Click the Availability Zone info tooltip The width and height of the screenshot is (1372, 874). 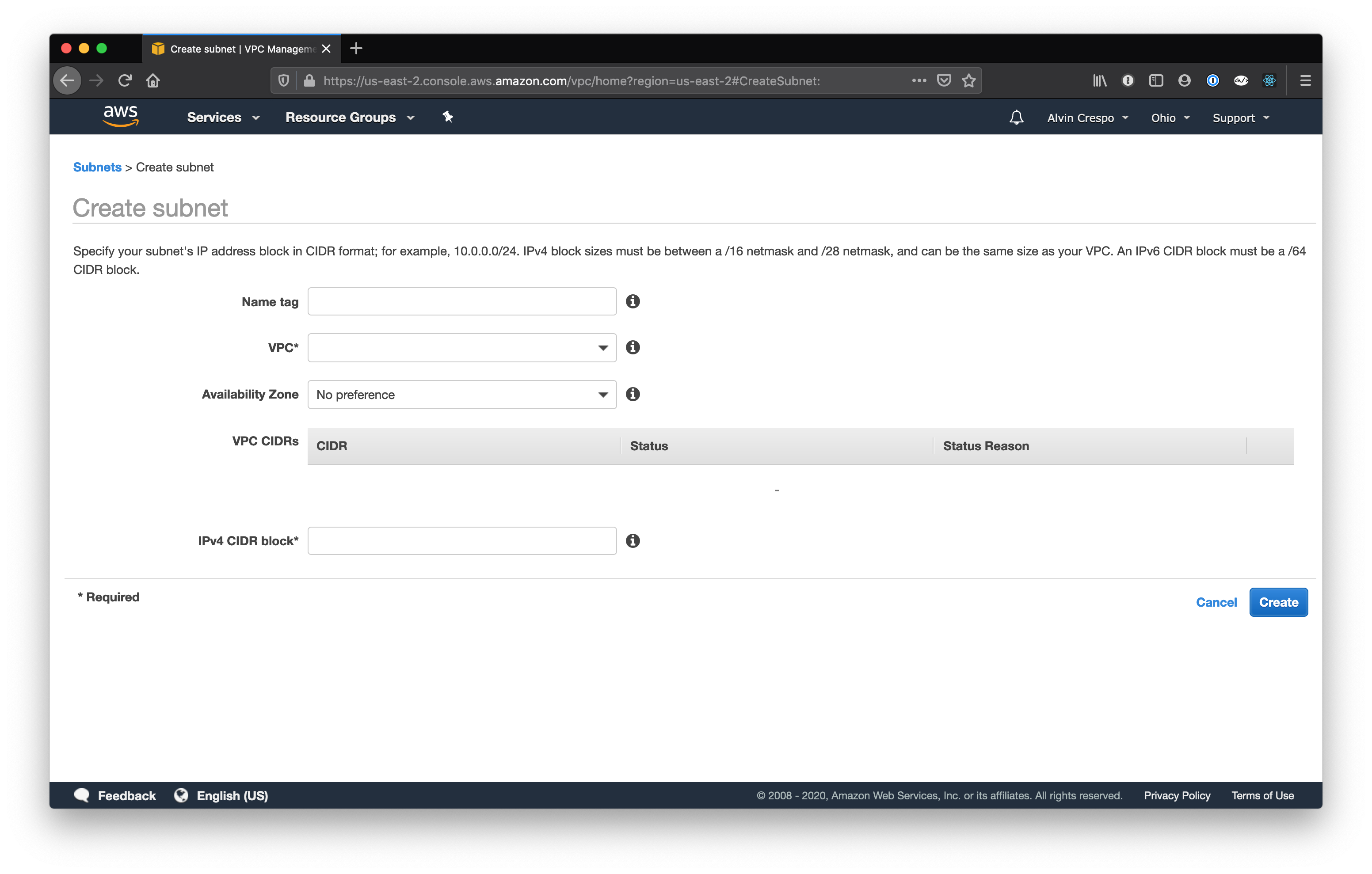(633, 394)
